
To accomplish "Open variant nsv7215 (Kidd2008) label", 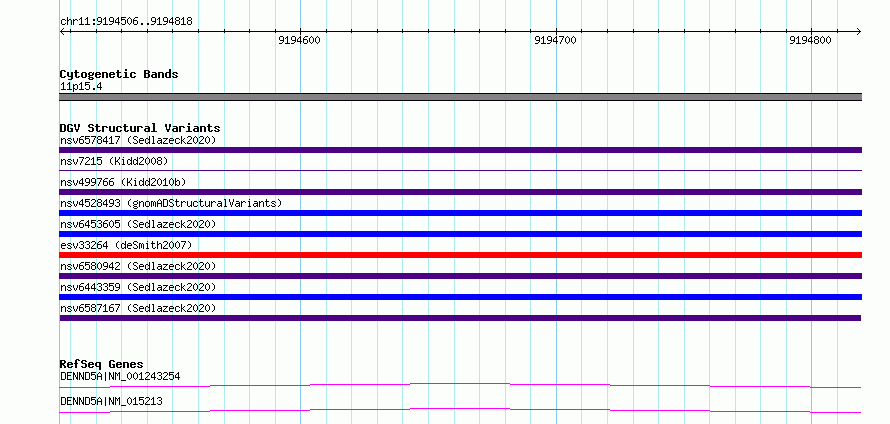I will 114,161.
